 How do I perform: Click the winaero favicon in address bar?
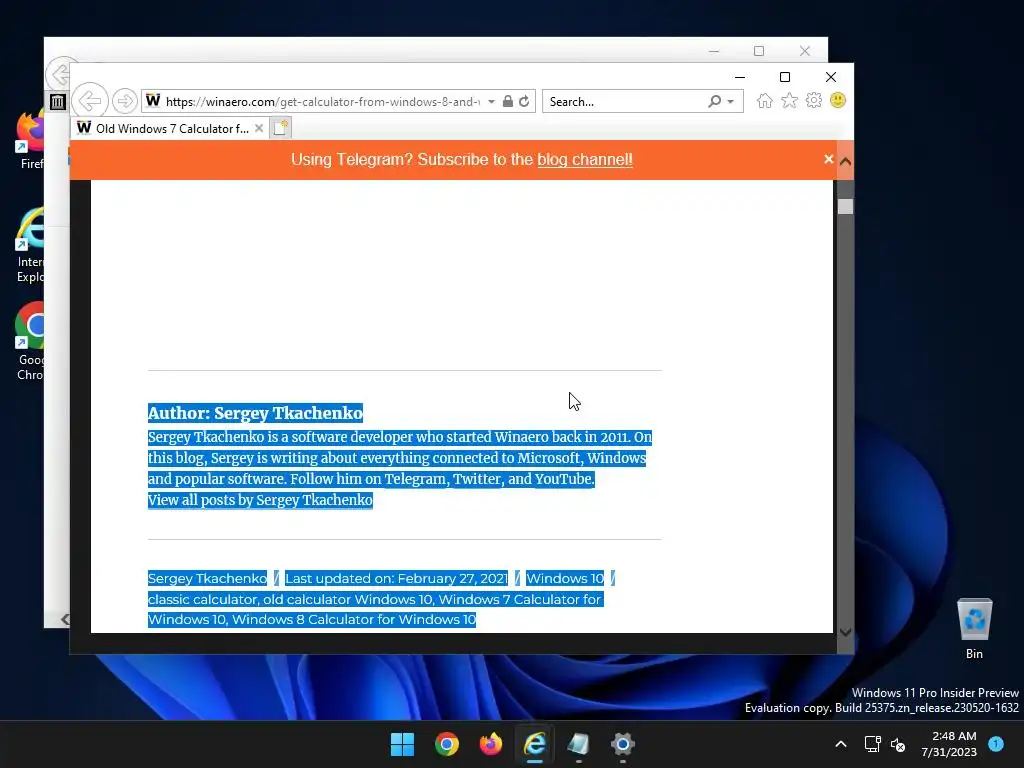[x=153, y=101]
